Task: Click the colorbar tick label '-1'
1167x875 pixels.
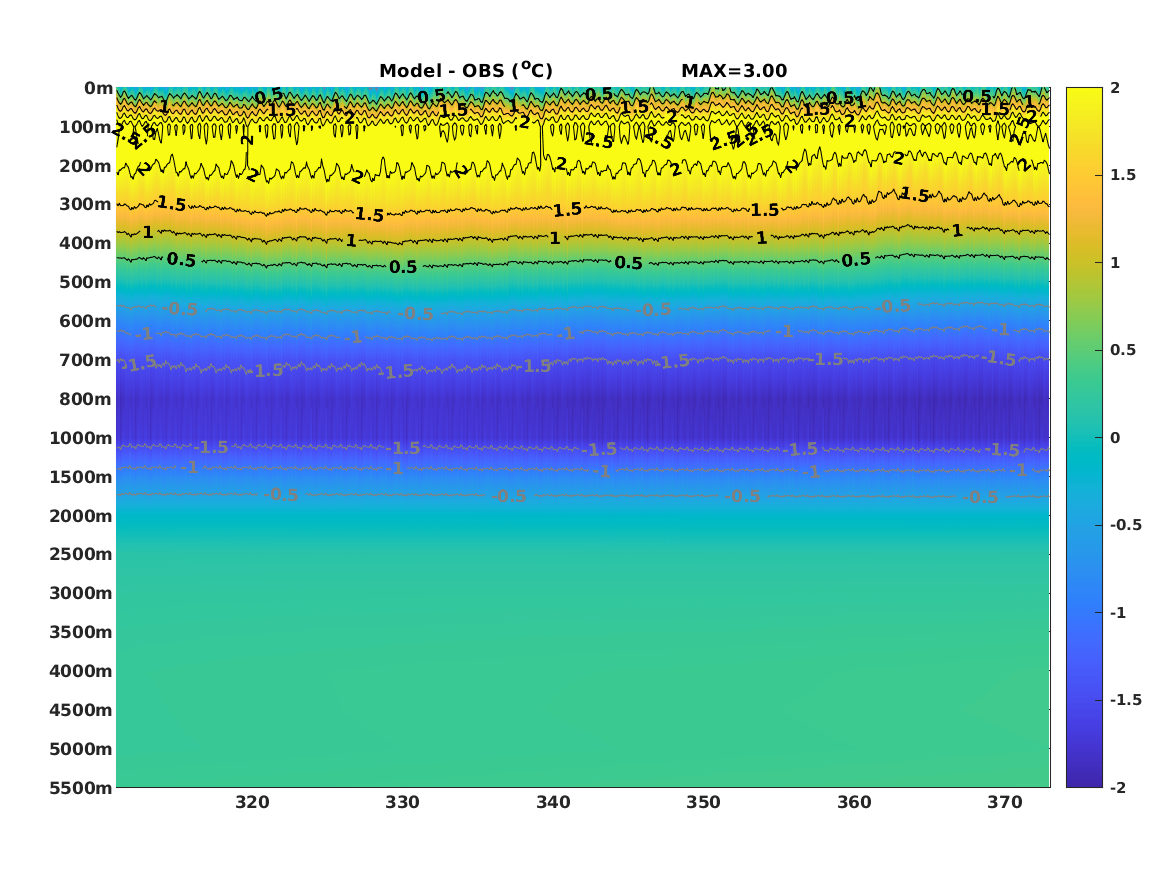Action: [1117, 613]
